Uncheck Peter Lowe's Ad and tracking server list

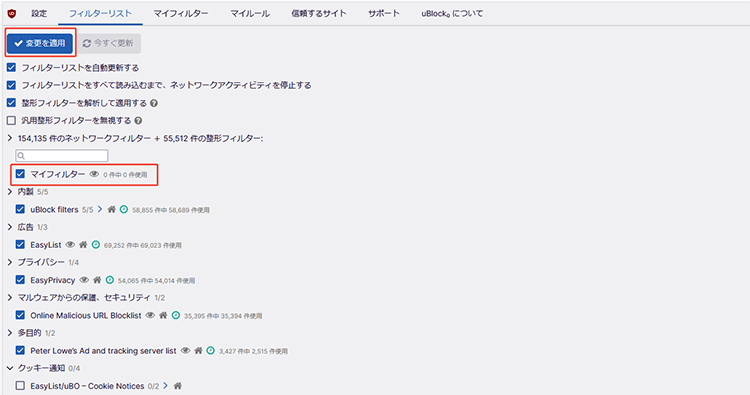coord(20,351)
